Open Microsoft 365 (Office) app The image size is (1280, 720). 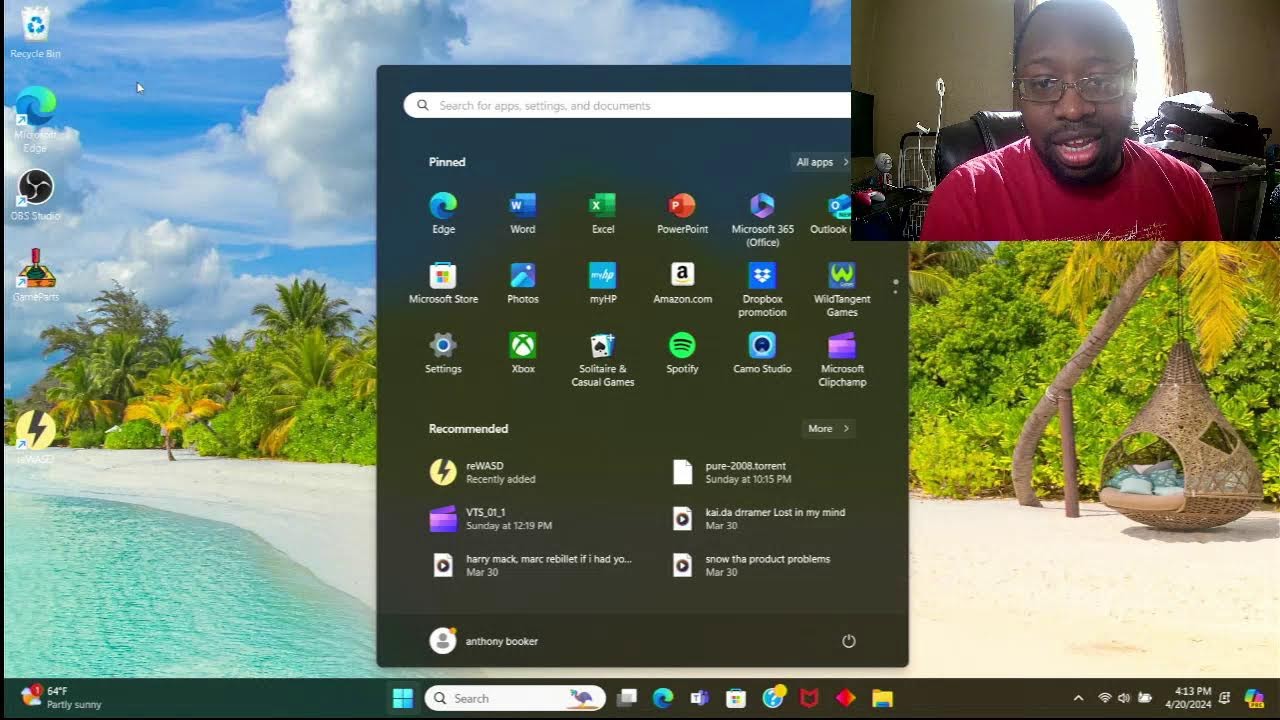(762, 220)
